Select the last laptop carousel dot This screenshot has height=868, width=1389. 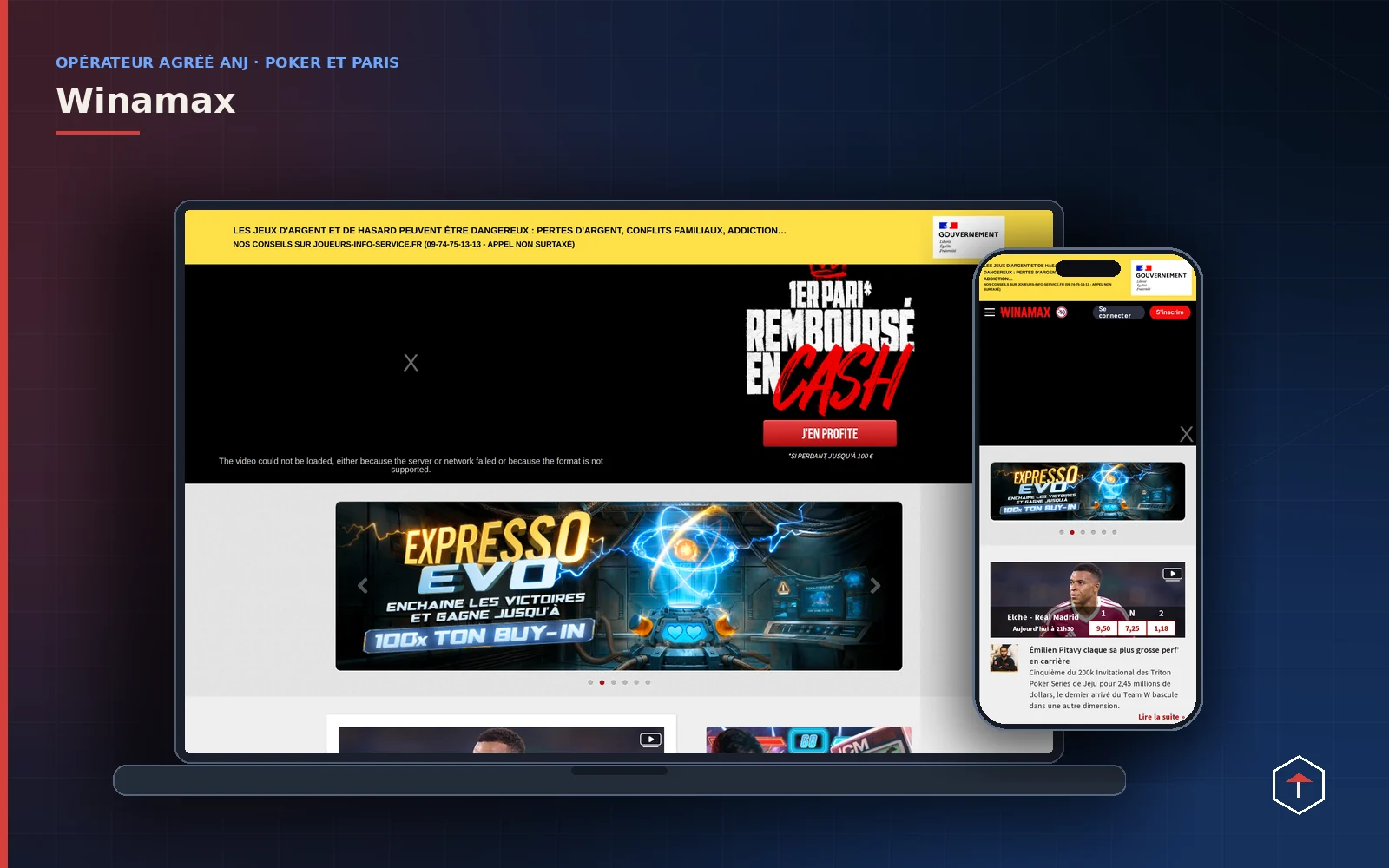(x=648, y=682)
